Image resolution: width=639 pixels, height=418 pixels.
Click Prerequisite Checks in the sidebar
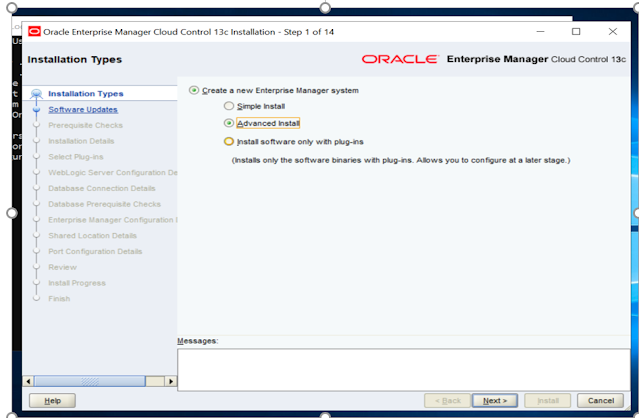point(85,125)
